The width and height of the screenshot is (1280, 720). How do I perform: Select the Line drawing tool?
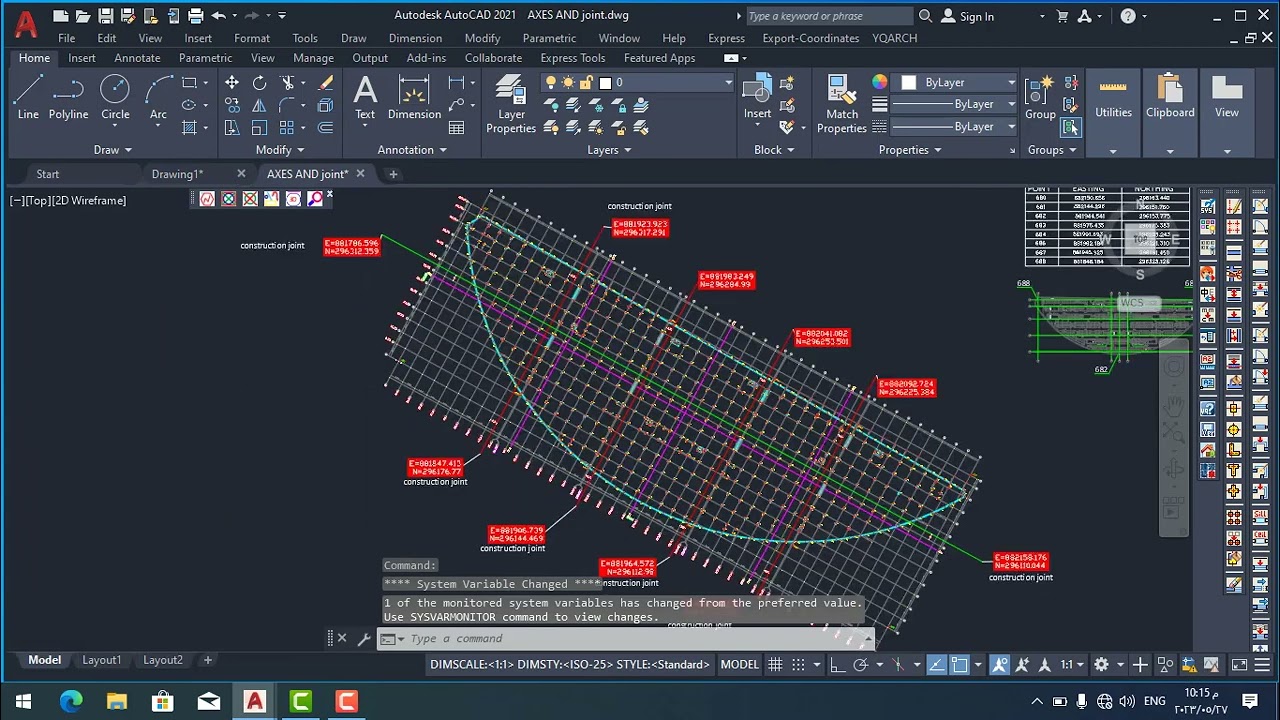pyautogui.click(x=28, y=98)
